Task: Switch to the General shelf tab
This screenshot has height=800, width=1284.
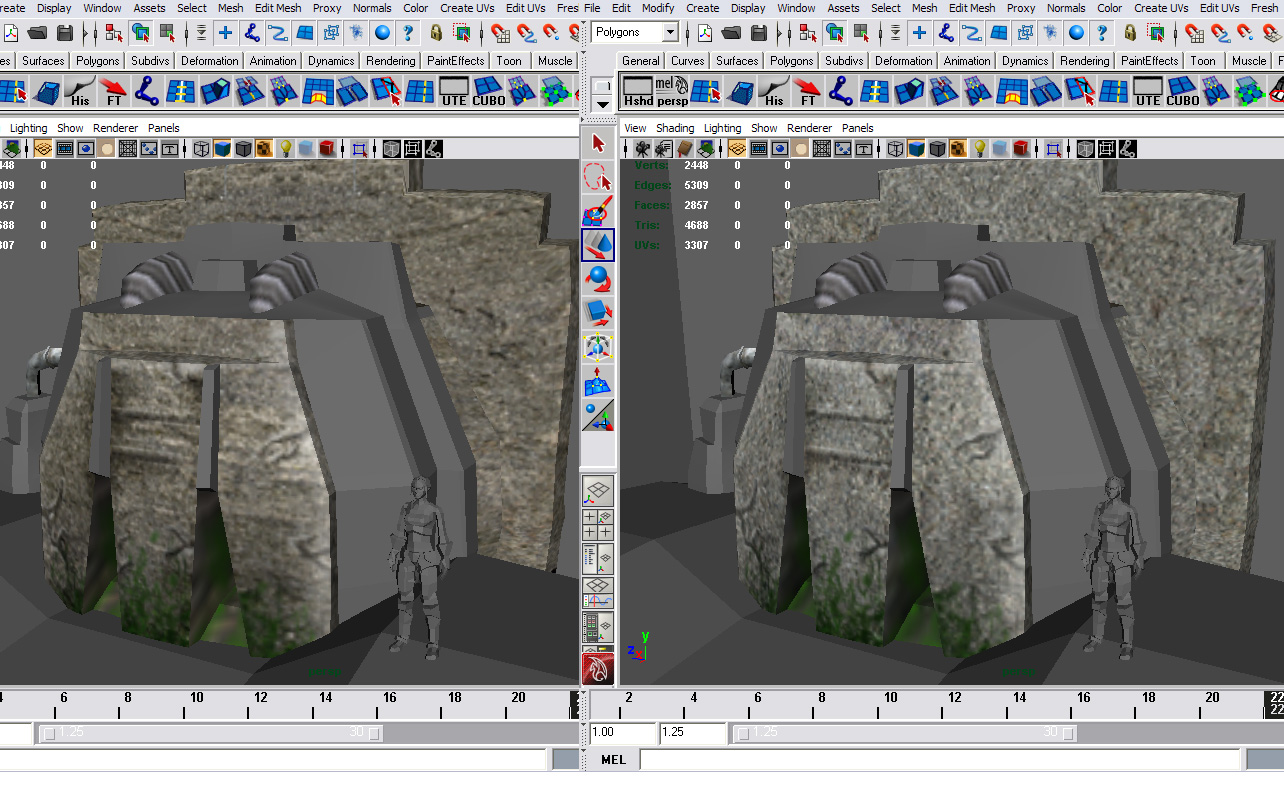Action: tap(640, 61)
